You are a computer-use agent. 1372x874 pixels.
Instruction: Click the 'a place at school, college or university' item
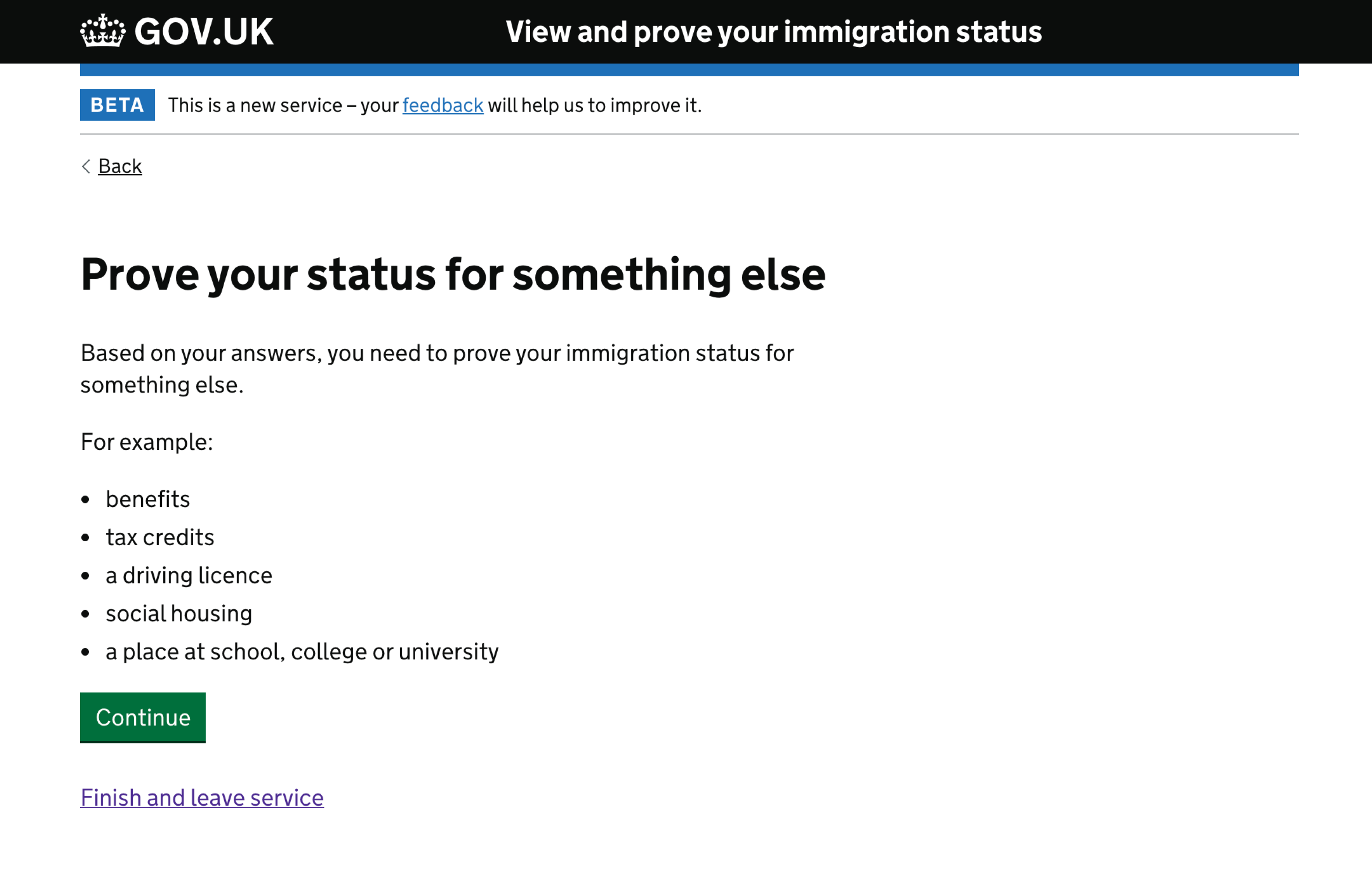point(302,651)
